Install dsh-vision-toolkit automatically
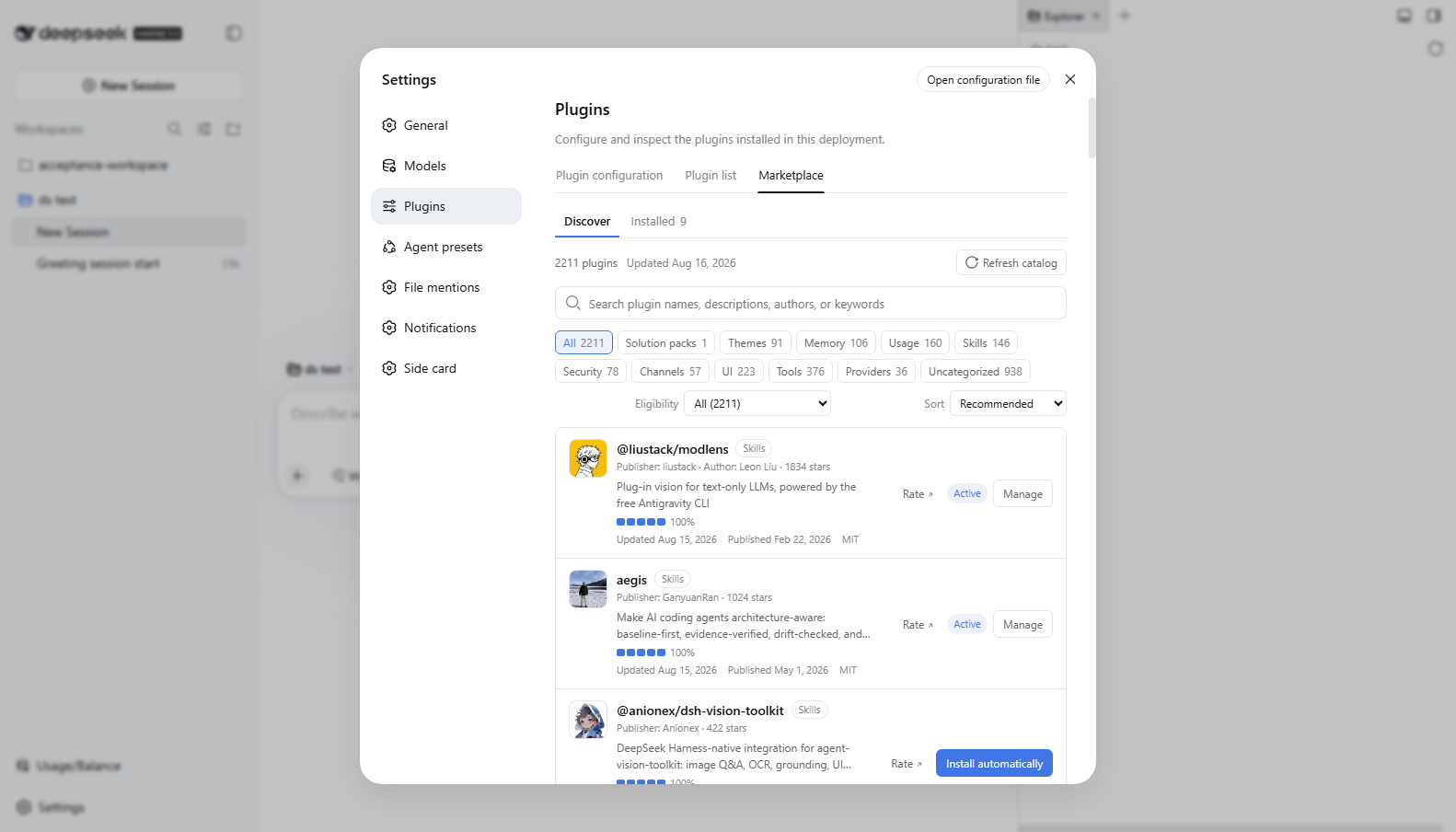This screenshot has height=832, width=1456. coord(994,763)
